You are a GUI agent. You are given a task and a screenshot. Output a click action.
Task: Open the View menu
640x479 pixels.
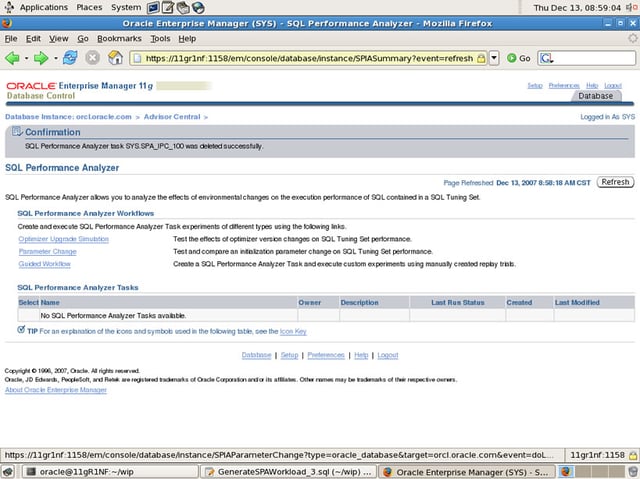59,38
